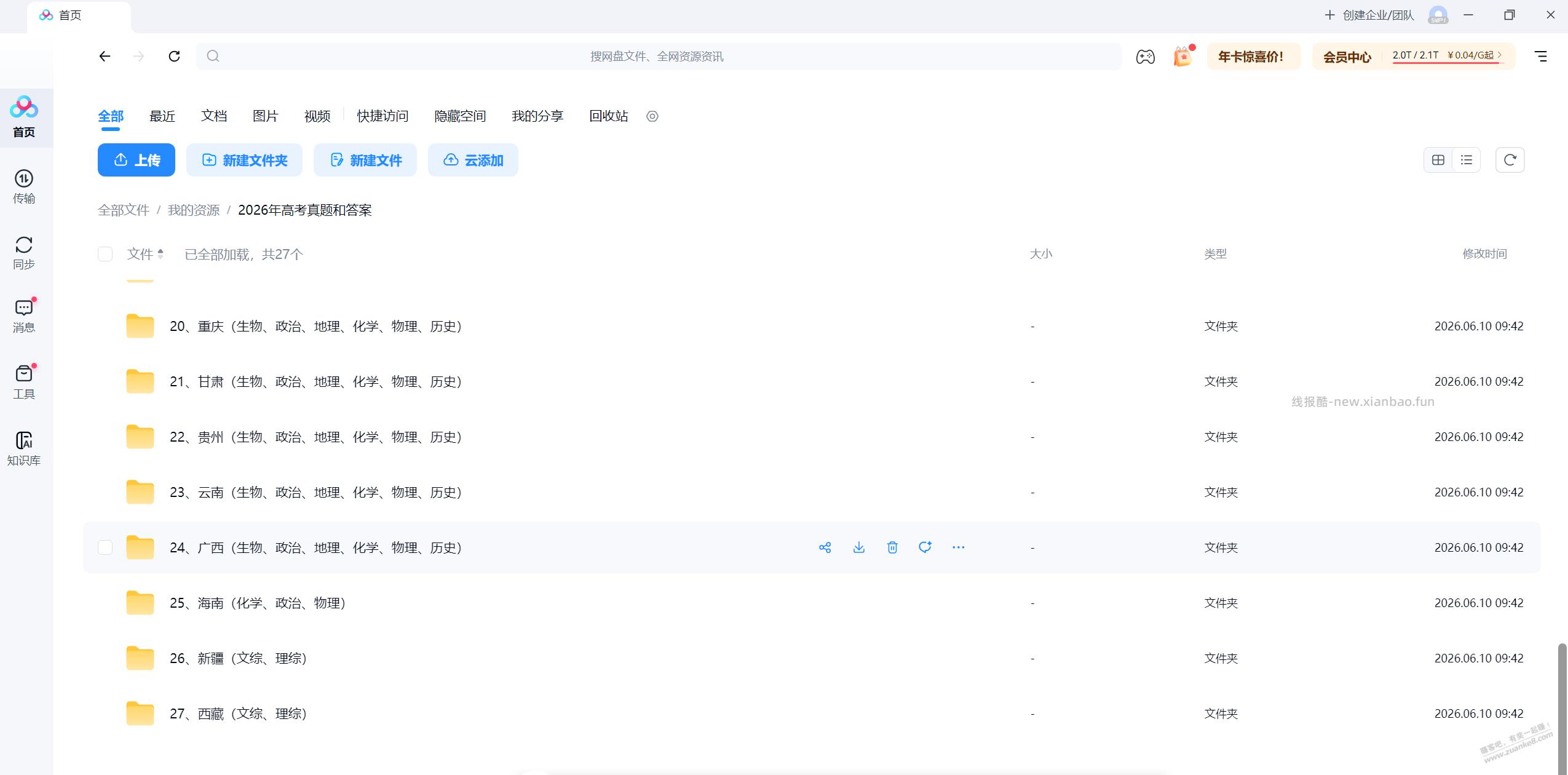Screen dimensions: 1568x775
Task: Open the game controller icon
Action: [x=1145, y=57]
